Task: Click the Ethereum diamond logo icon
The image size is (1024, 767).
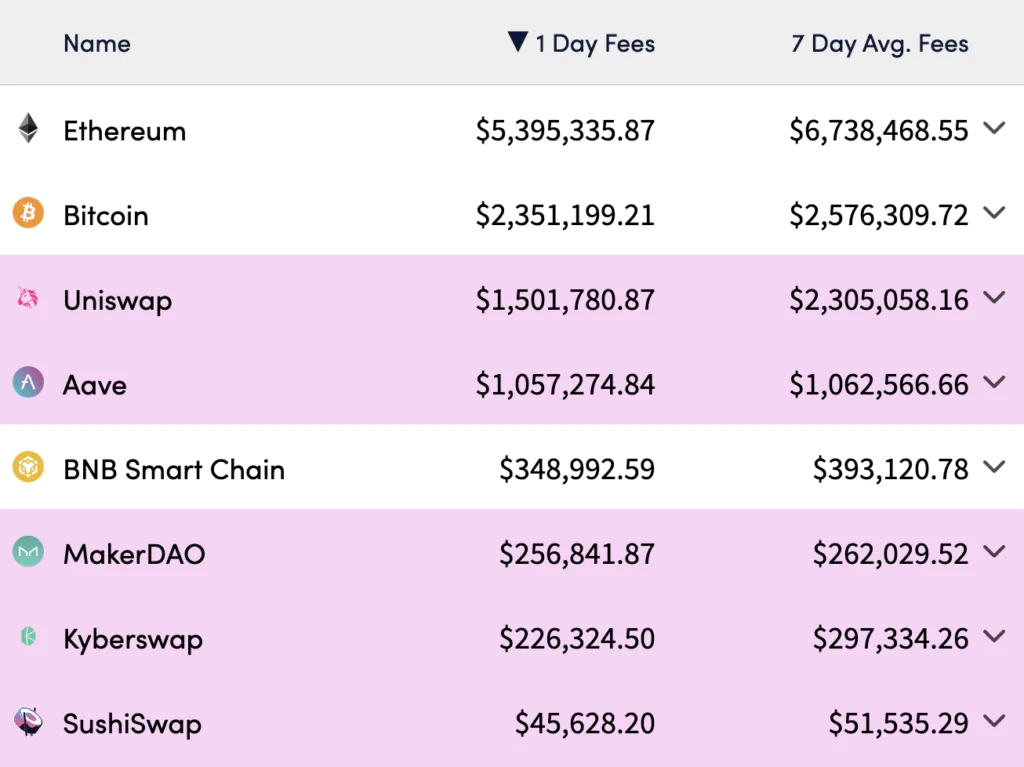Action: [x=28, y=129]
